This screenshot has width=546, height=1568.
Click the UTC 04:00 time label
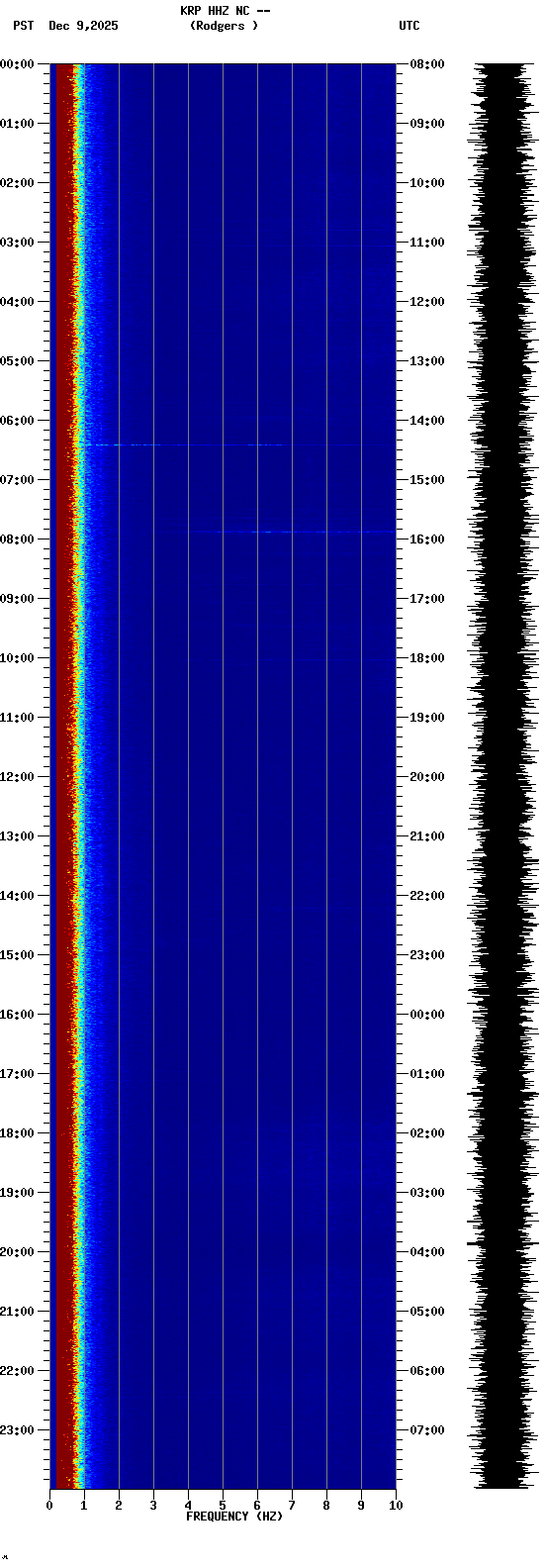427,1252
